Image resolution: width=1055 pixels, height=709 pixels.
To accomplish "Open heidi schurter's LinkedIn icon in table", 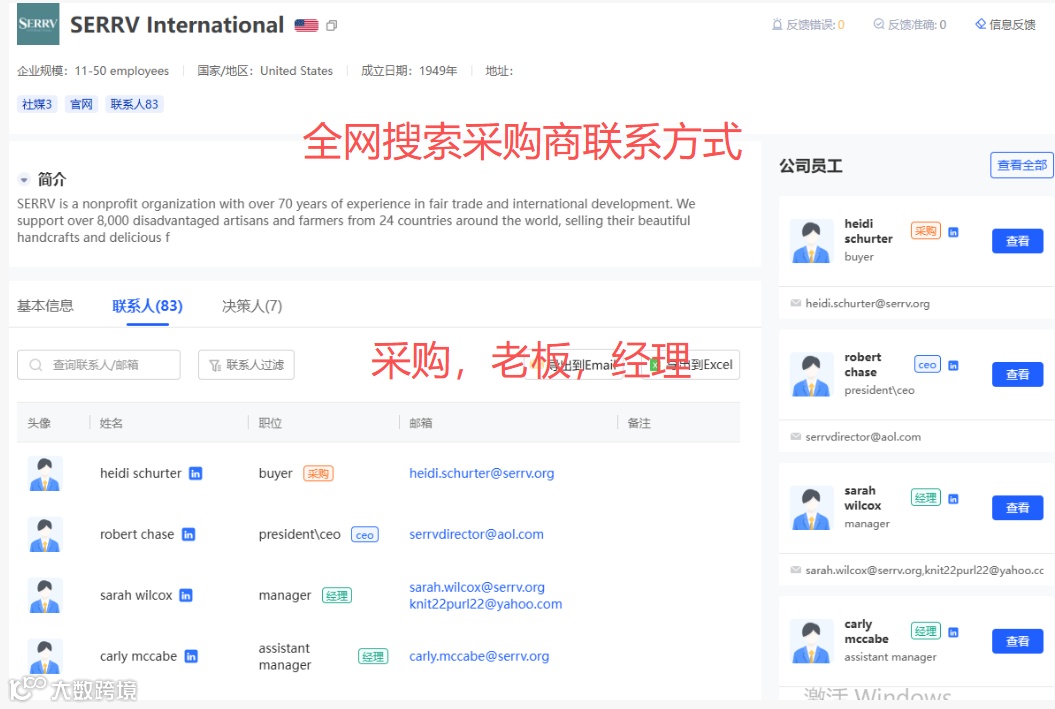I will [x=195, y=474].
